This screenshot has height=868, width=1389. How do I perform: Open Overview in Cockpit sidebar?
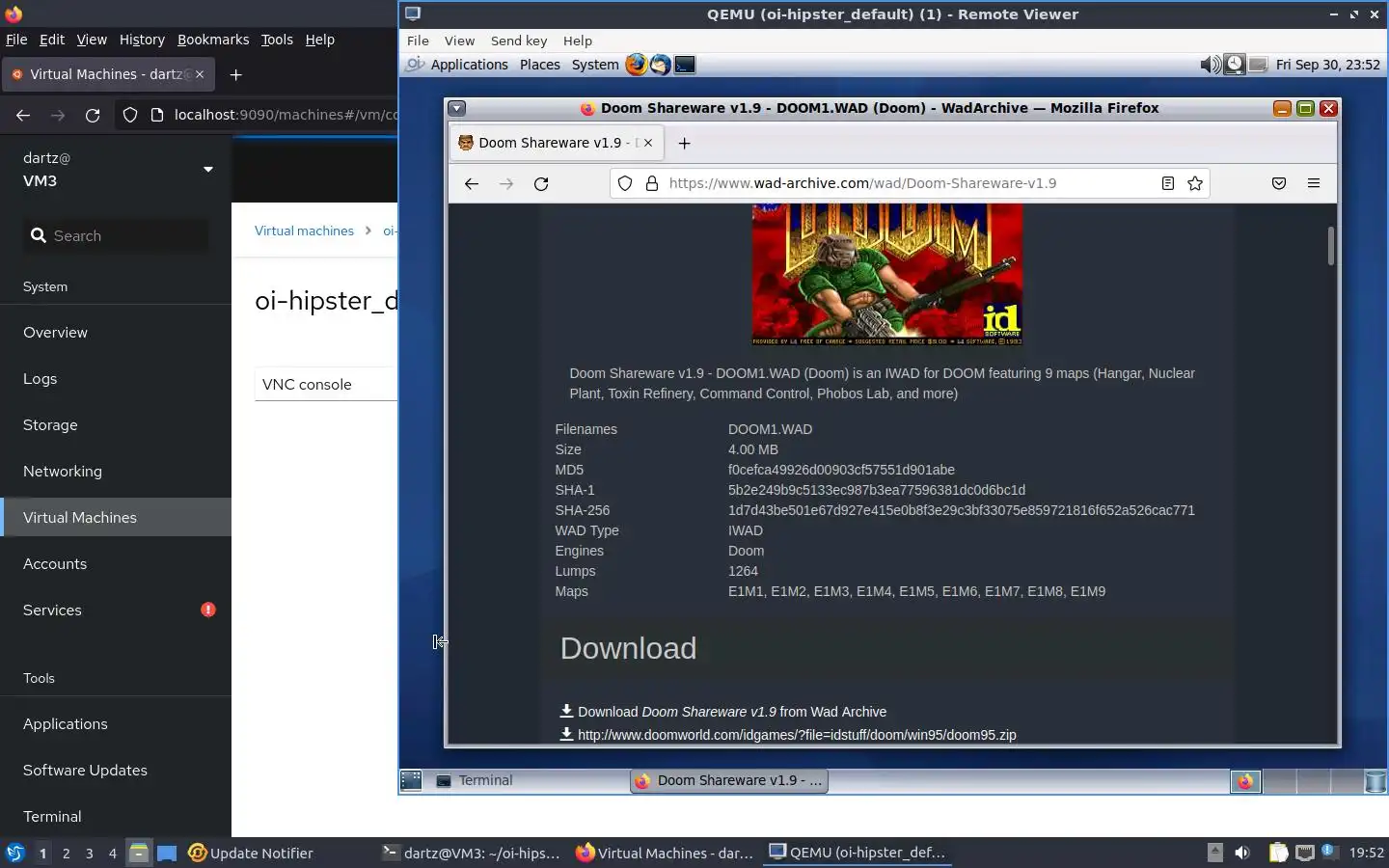point(116,332)
